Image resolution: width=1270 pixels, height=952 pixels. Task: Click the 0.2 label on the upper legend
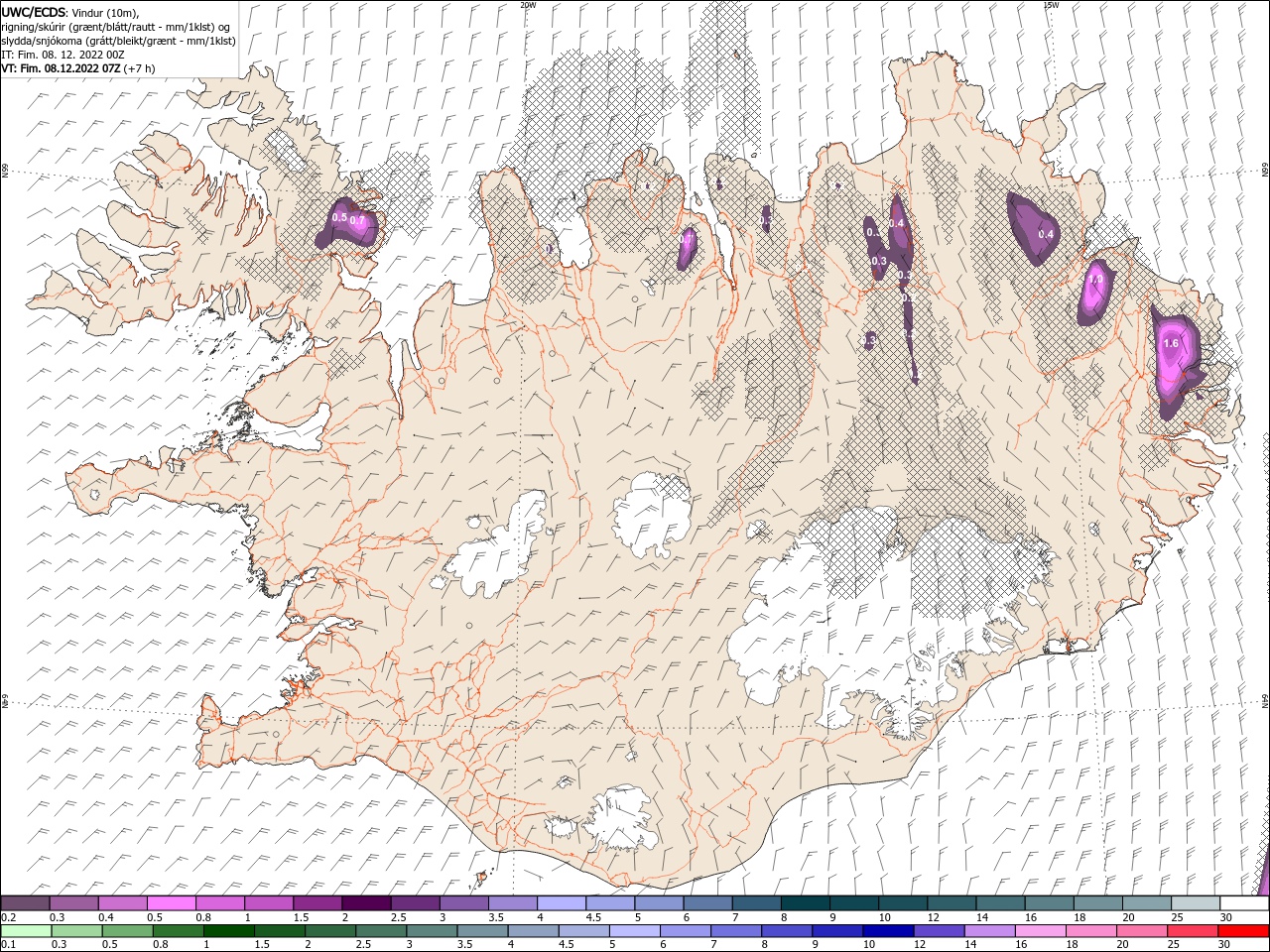[7, 918]
